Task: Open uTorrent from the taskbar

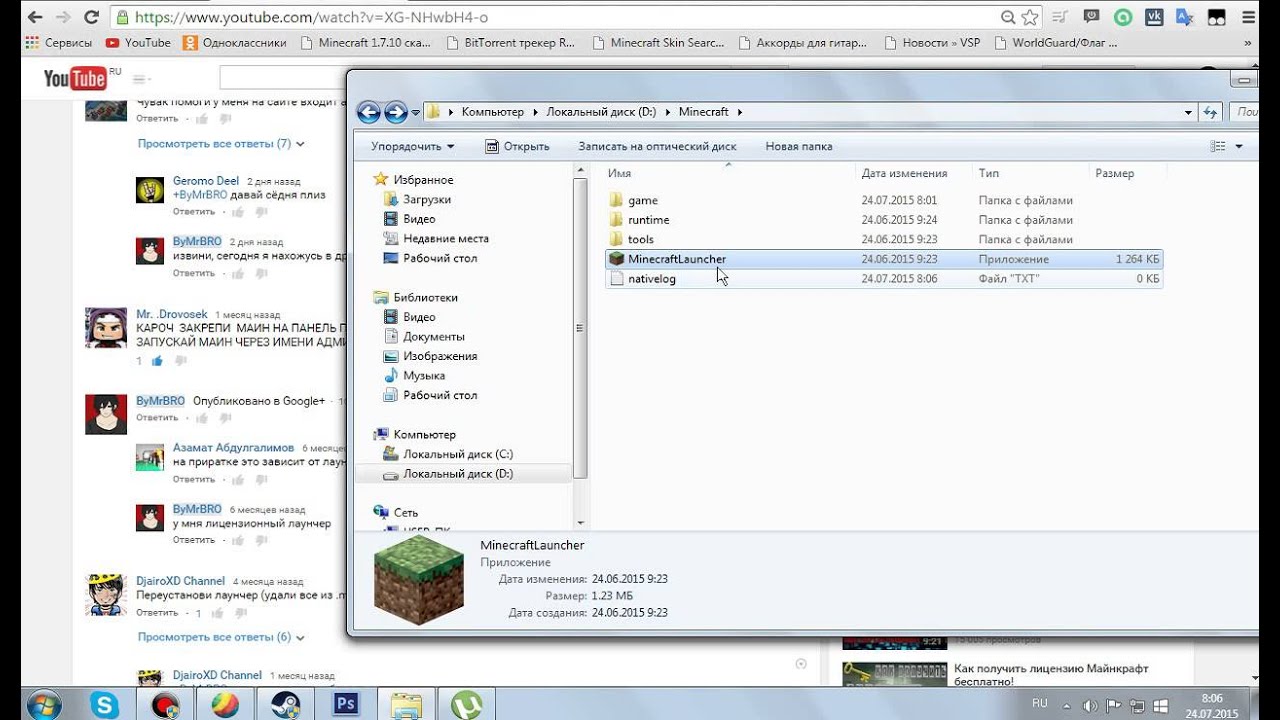Action: (467, 704)
